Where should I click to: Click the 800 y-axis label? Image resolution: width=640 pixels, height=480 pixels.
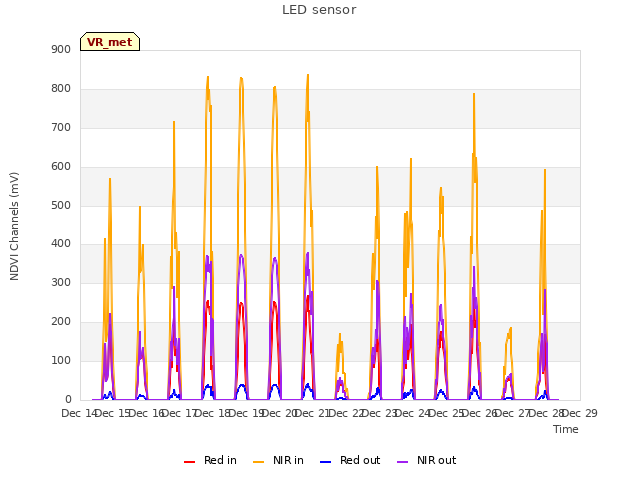coord(61,89)
